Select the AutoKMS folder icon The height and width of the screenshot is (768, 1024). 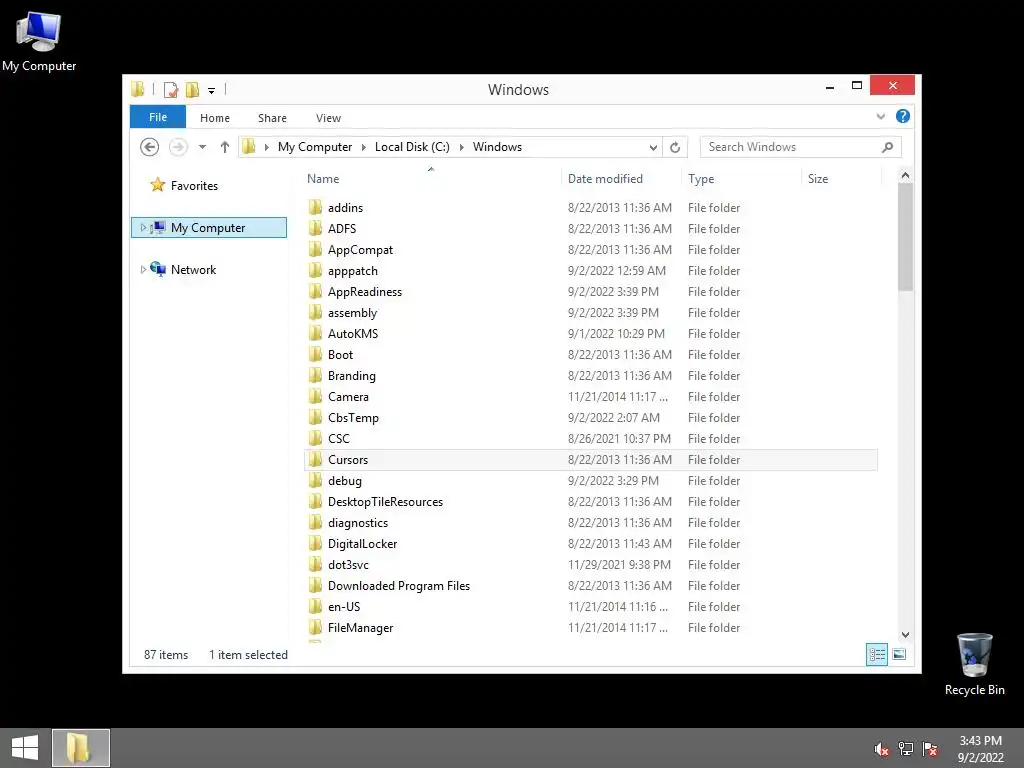[315, 333]
